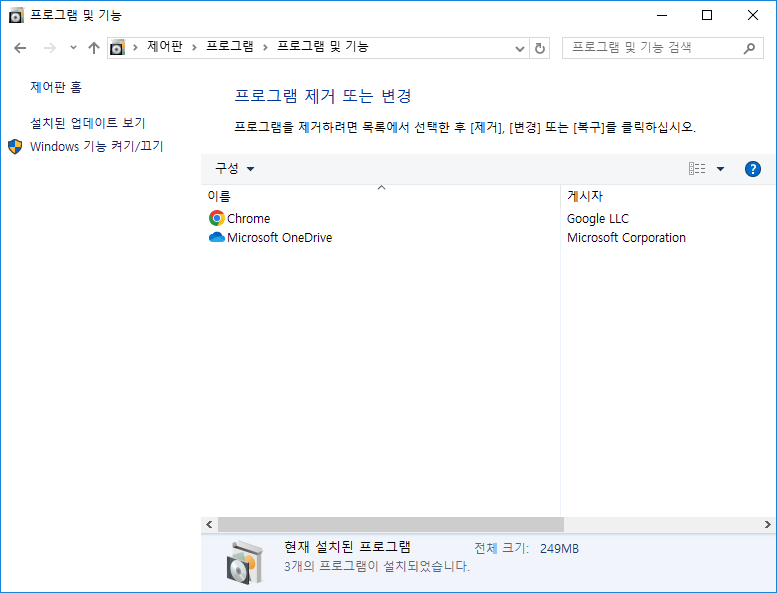Refresh the programs list
This screenshot has height=593, width=777.
[x=540, y=49]
